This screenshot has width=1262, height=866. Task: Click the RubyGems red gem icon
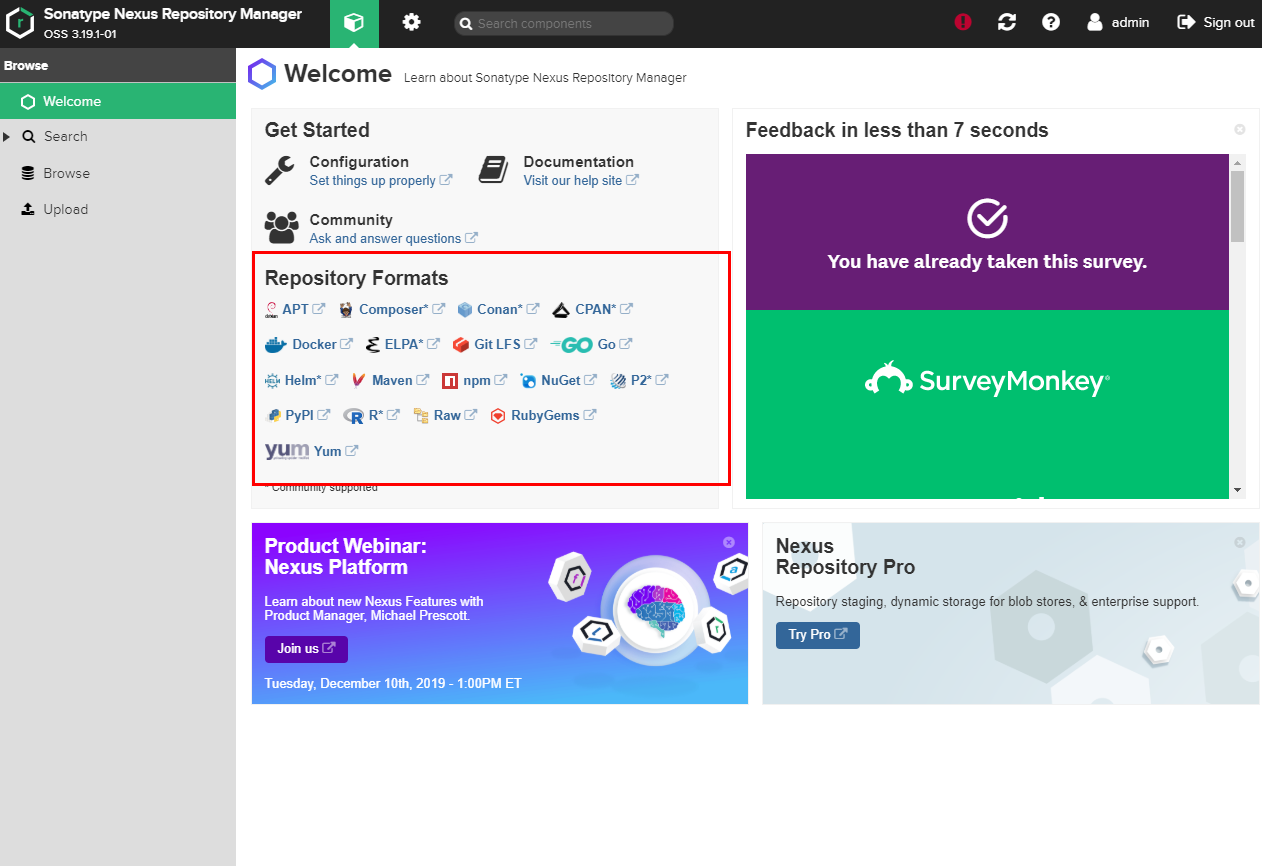pyautogui.click(x=498, y=415)
